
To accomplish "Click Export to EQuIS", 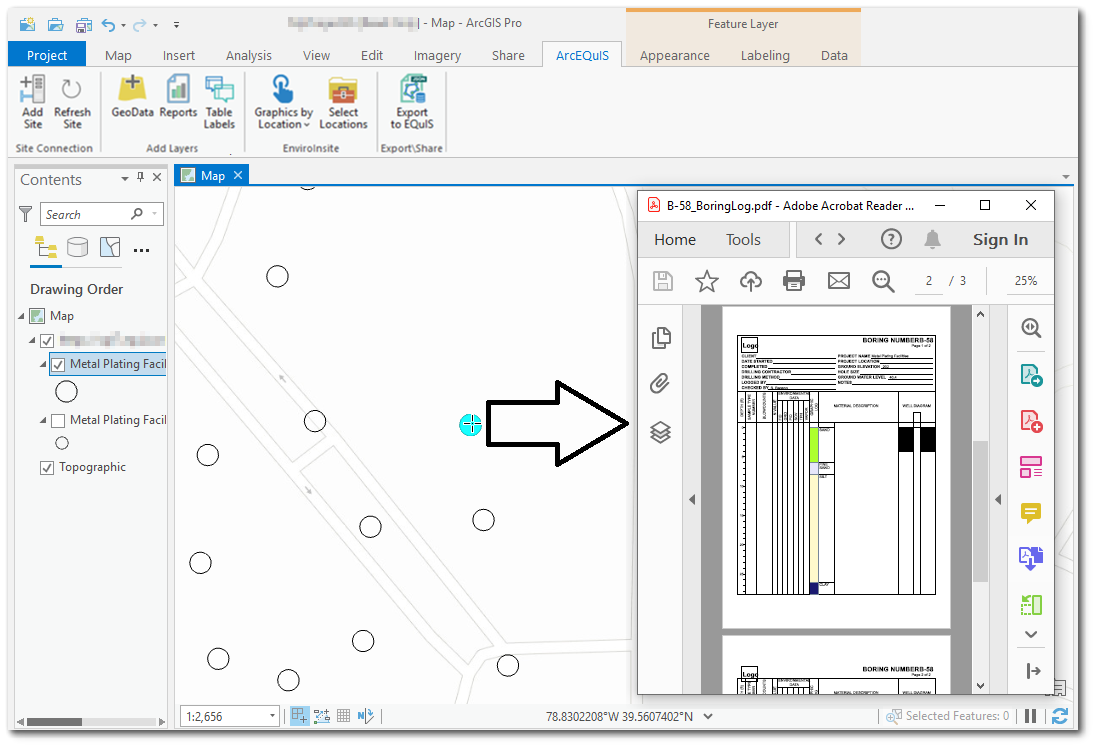I will (412, 102).
